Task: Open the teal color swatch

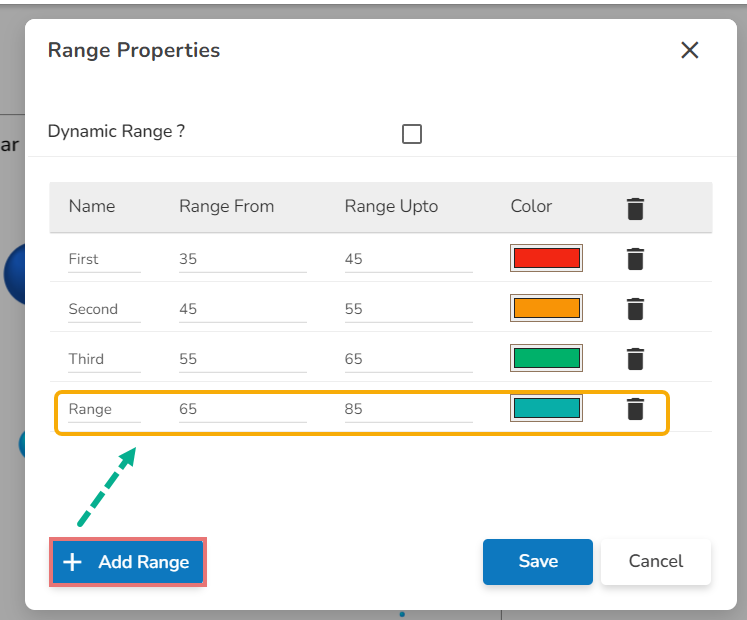Action: 546,408
